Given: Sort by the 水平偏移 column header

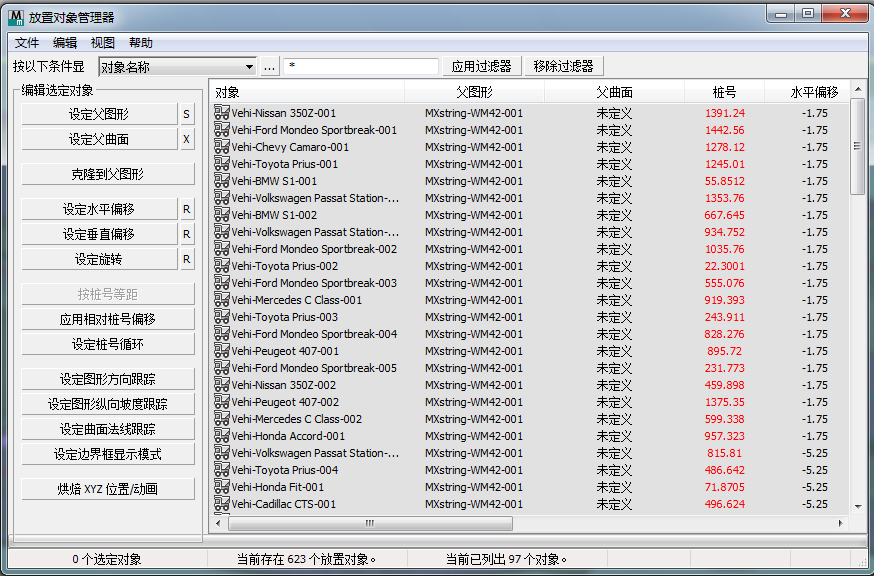Looking at the screenshot, I should 807,92.
